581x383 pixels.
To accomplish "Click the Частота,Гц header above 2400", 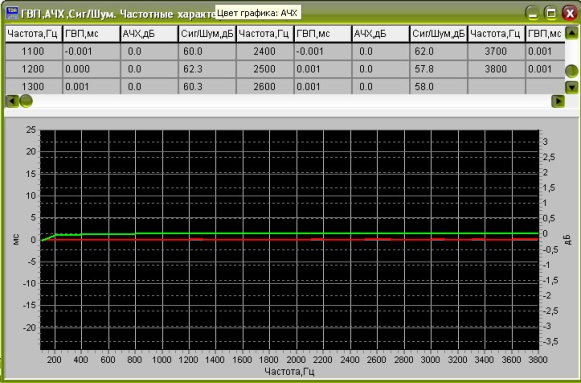I will click(265, 34).
